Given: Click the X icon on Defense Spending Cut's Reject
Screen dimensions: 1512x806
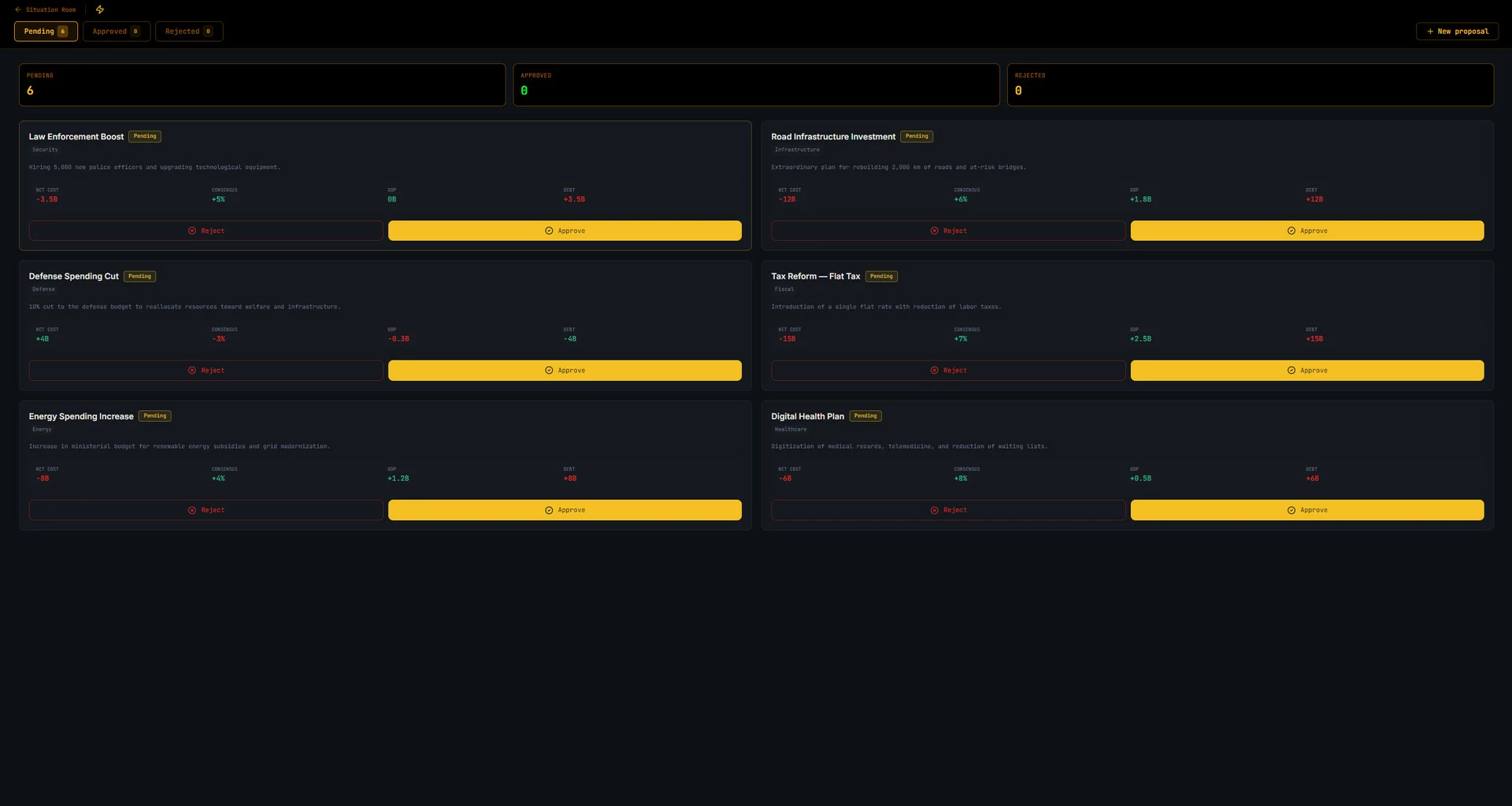Looking at the screenshot, I should click(192, 370).
